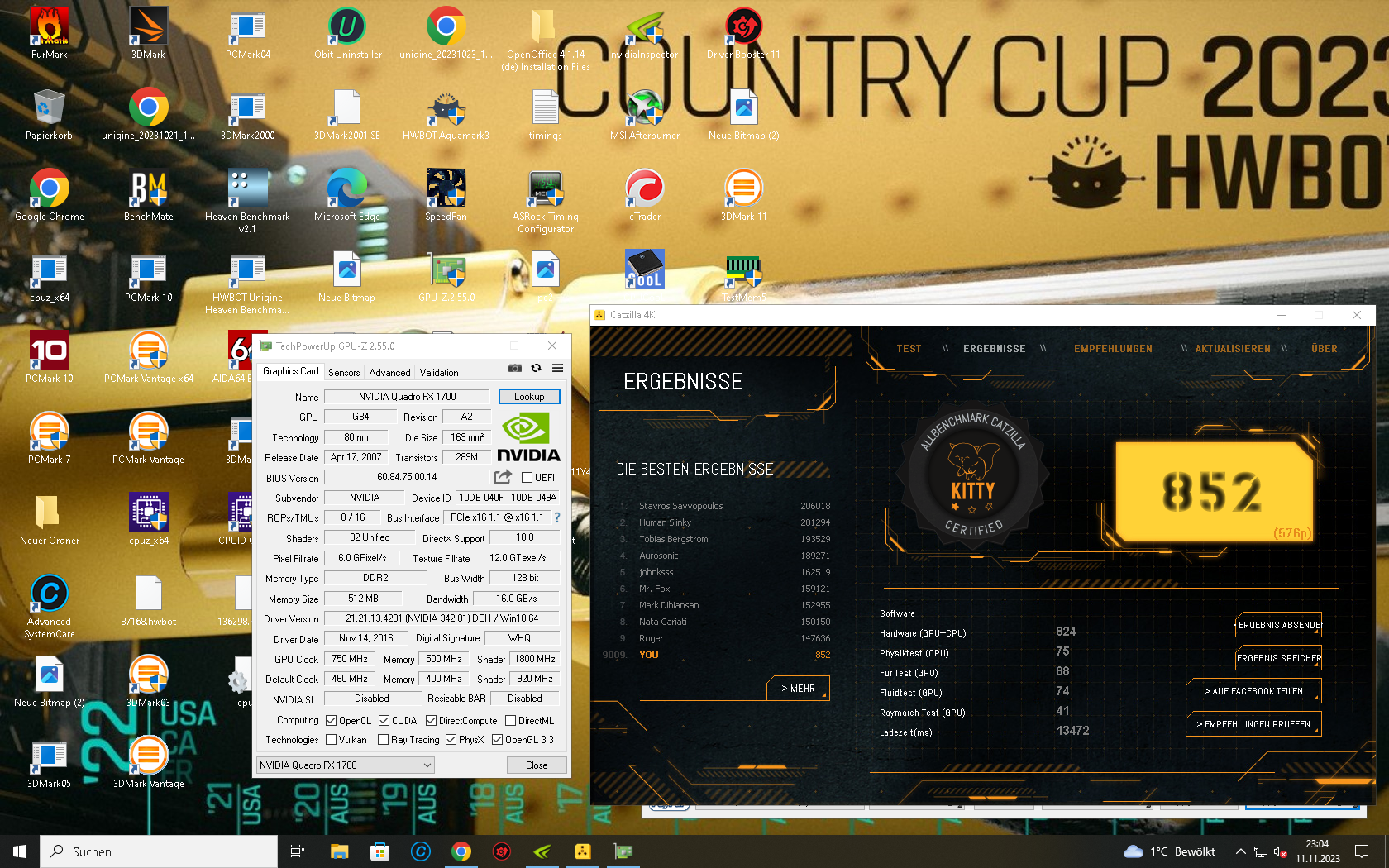Toggle the UEFI checkbox
Screen dimensions: 1389x868
click(x=527, y=477)
